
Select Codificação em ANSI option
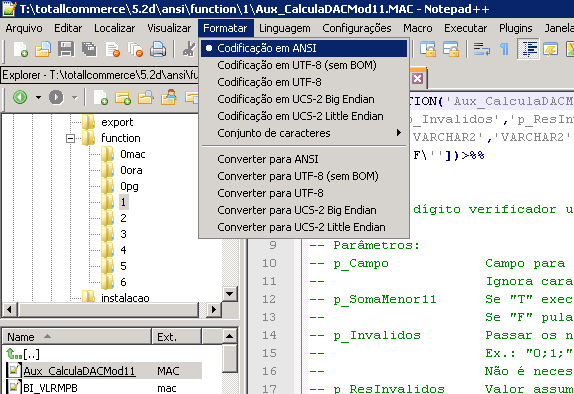click(304, 48)
